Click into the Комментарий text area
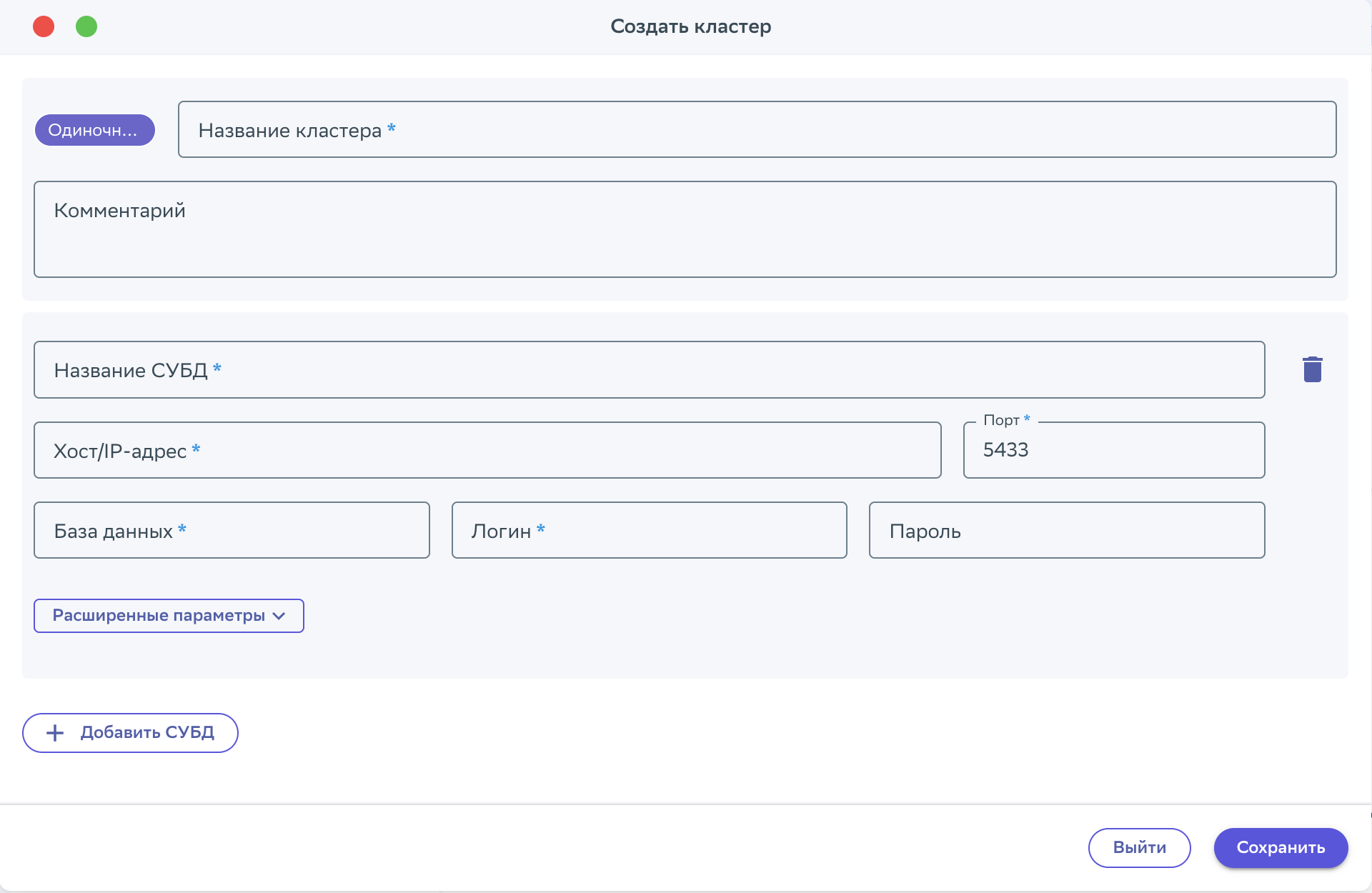 point(685,229)
